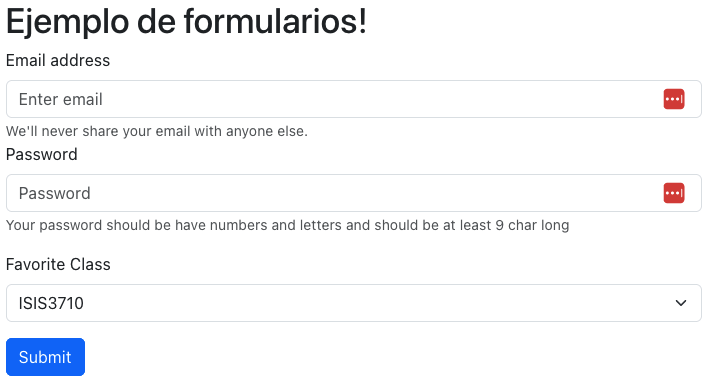
Task: Click the password requirements hint text
Action: coord(288,226)
